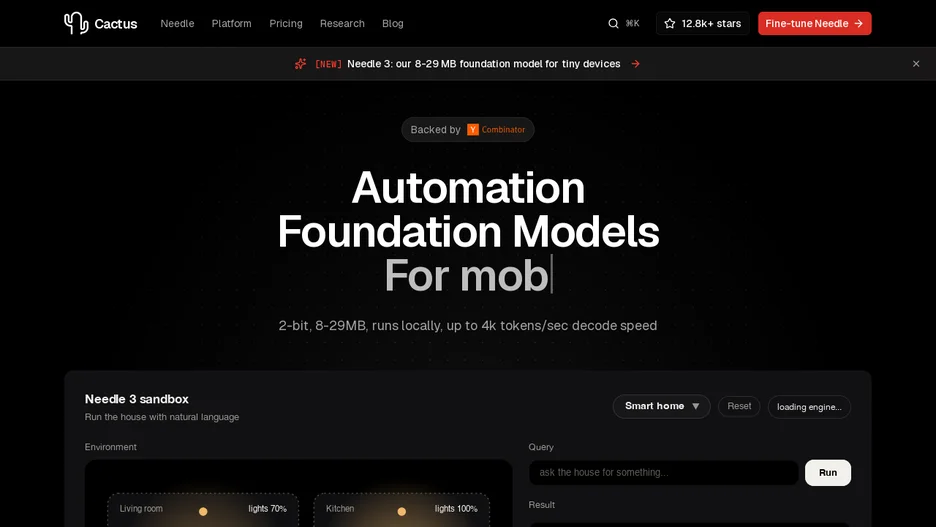
Task: Click Fine-tune Needle button
Action: [815, 23]
